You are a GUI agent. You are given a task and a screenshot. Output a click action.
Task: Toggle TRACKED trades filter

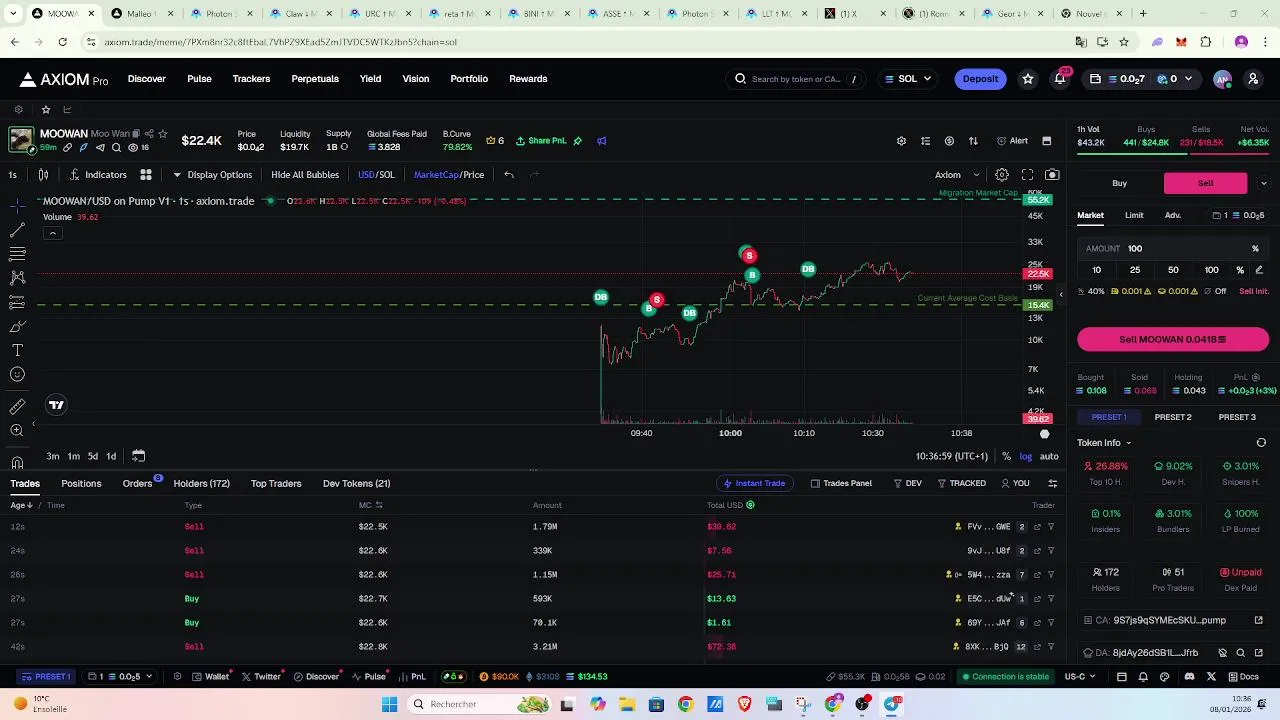tap(961, 483)
